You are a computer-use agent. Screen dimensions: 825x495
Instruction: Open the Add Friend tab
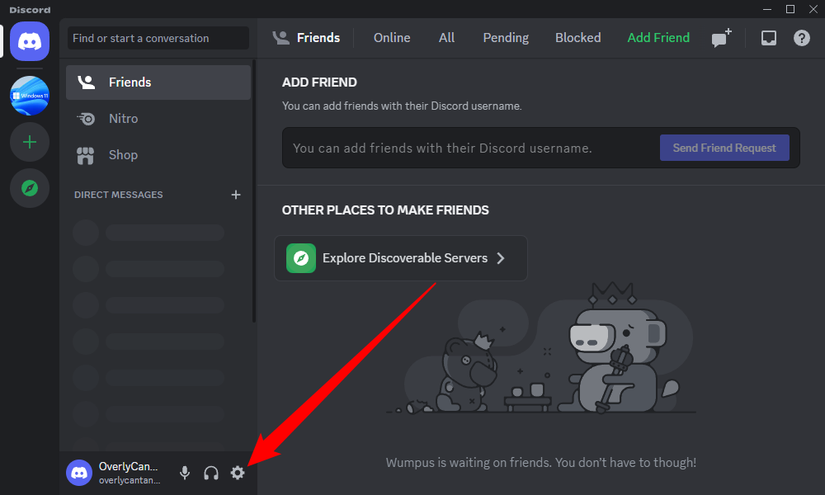(x=658, y=38)
